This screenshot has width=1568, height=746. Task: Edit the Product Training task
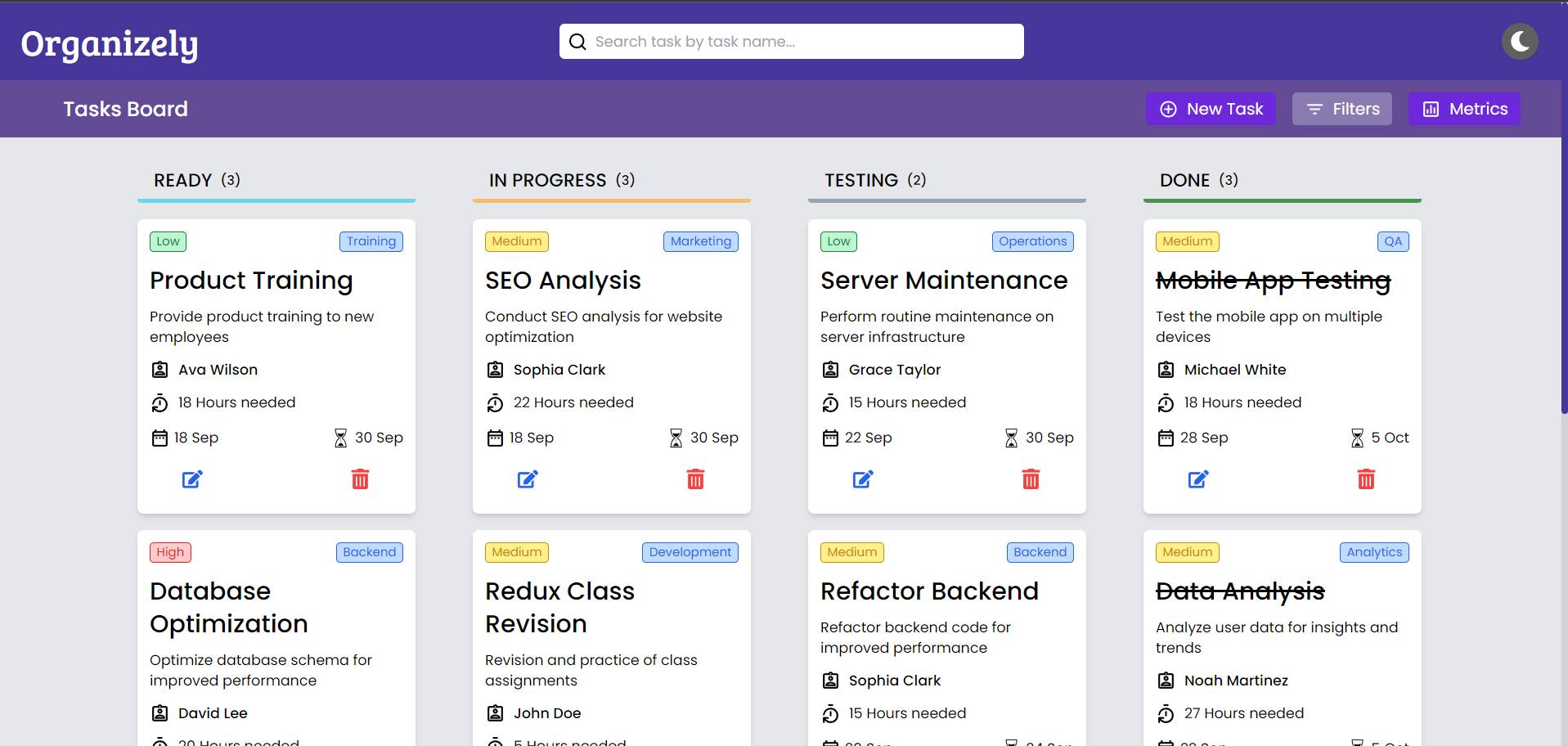[x=192, y=479]
